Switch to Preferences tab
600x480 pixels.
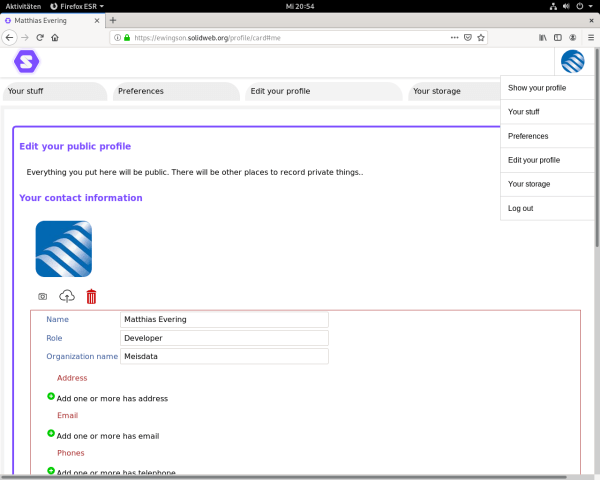click(176, 91)
